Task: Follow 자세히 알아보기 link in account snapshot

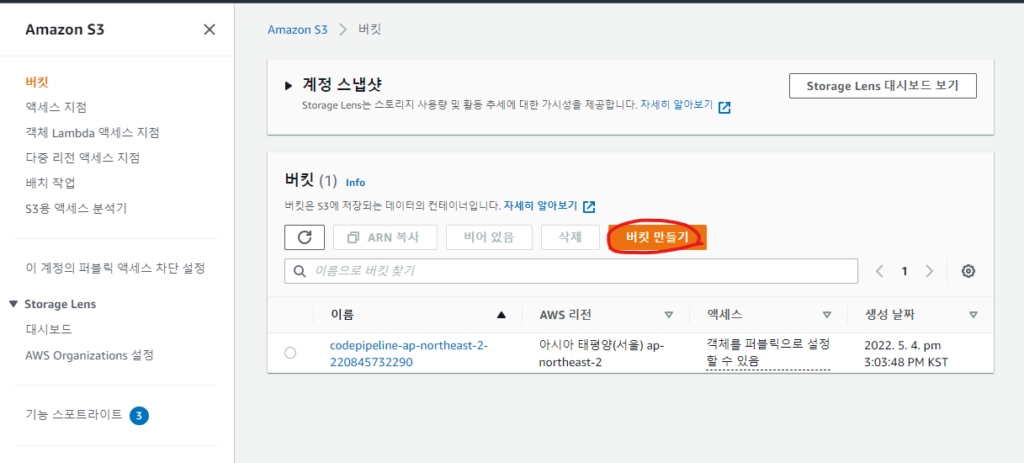Action: click(x=676, y=104)
